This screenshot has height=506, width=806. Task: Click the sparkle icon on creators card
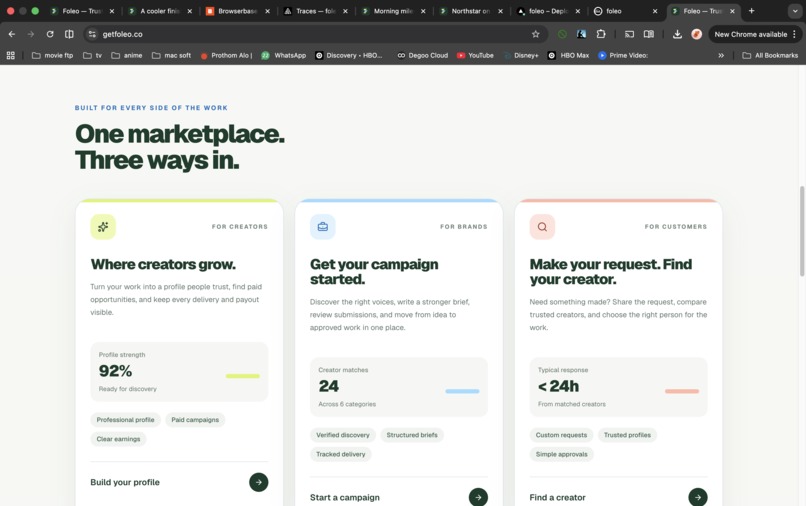(103, 227)
